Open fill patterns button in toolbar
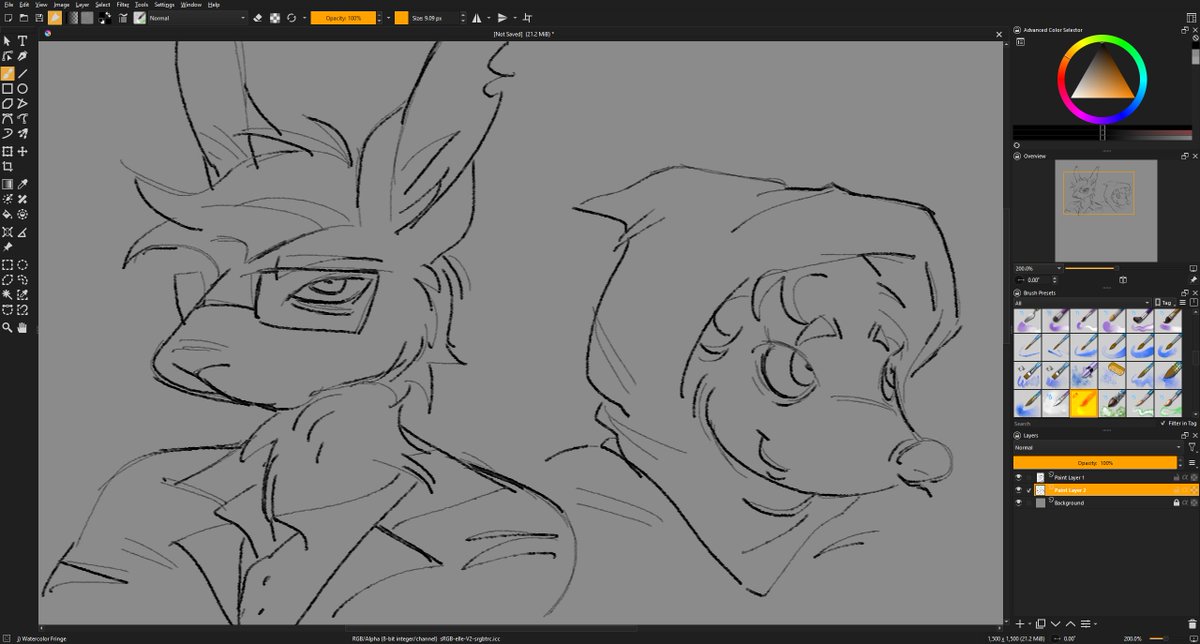Screen dimensions: 1200x644 tap(88, 18)
